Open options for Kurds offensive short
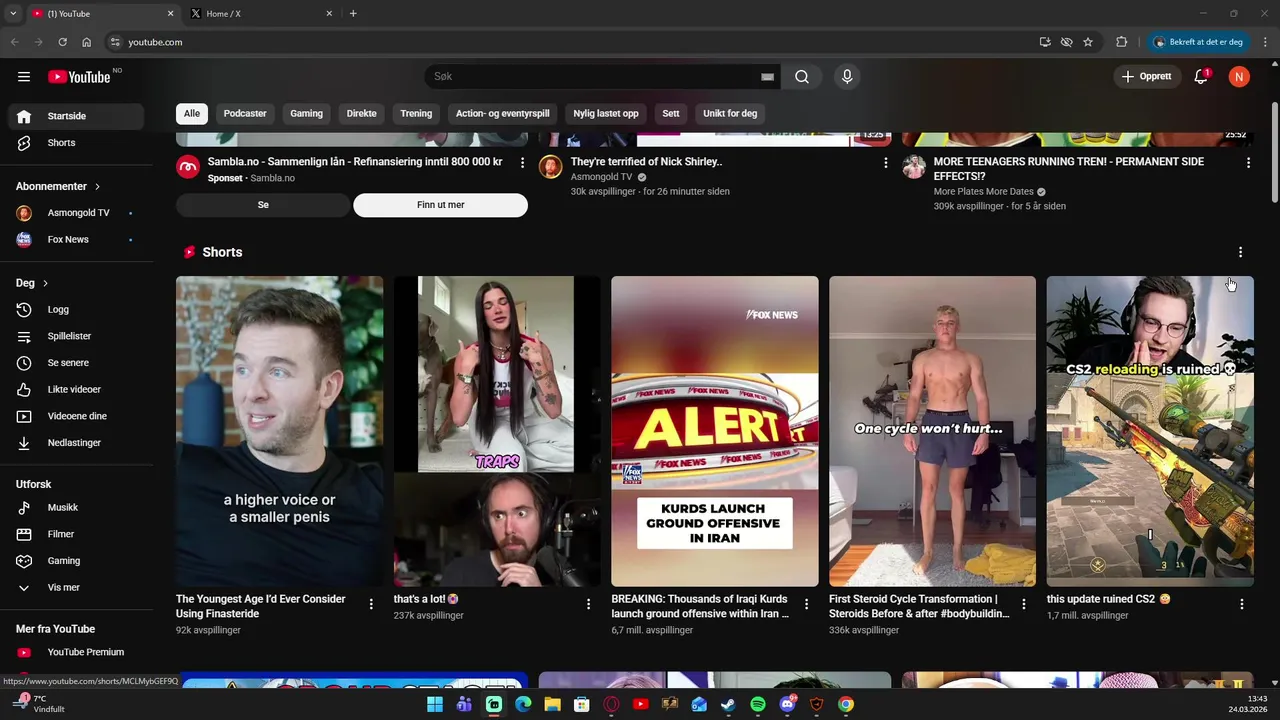 (806, 604)
